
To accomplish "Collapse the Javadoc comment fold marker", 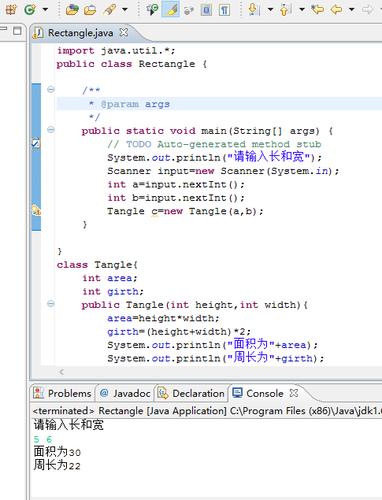I will [51, 89].
